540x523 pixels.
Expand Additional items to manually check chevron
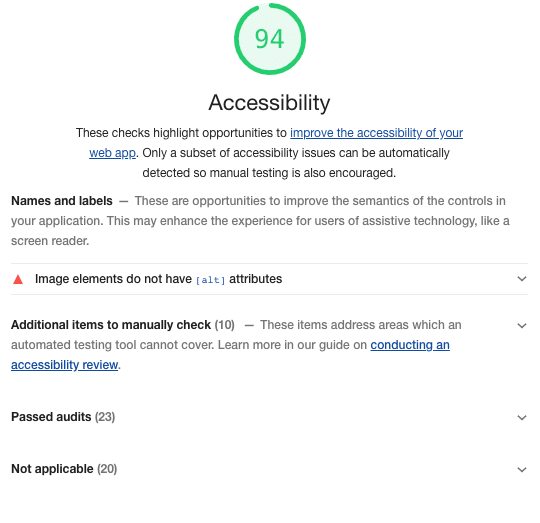[522, 325]
